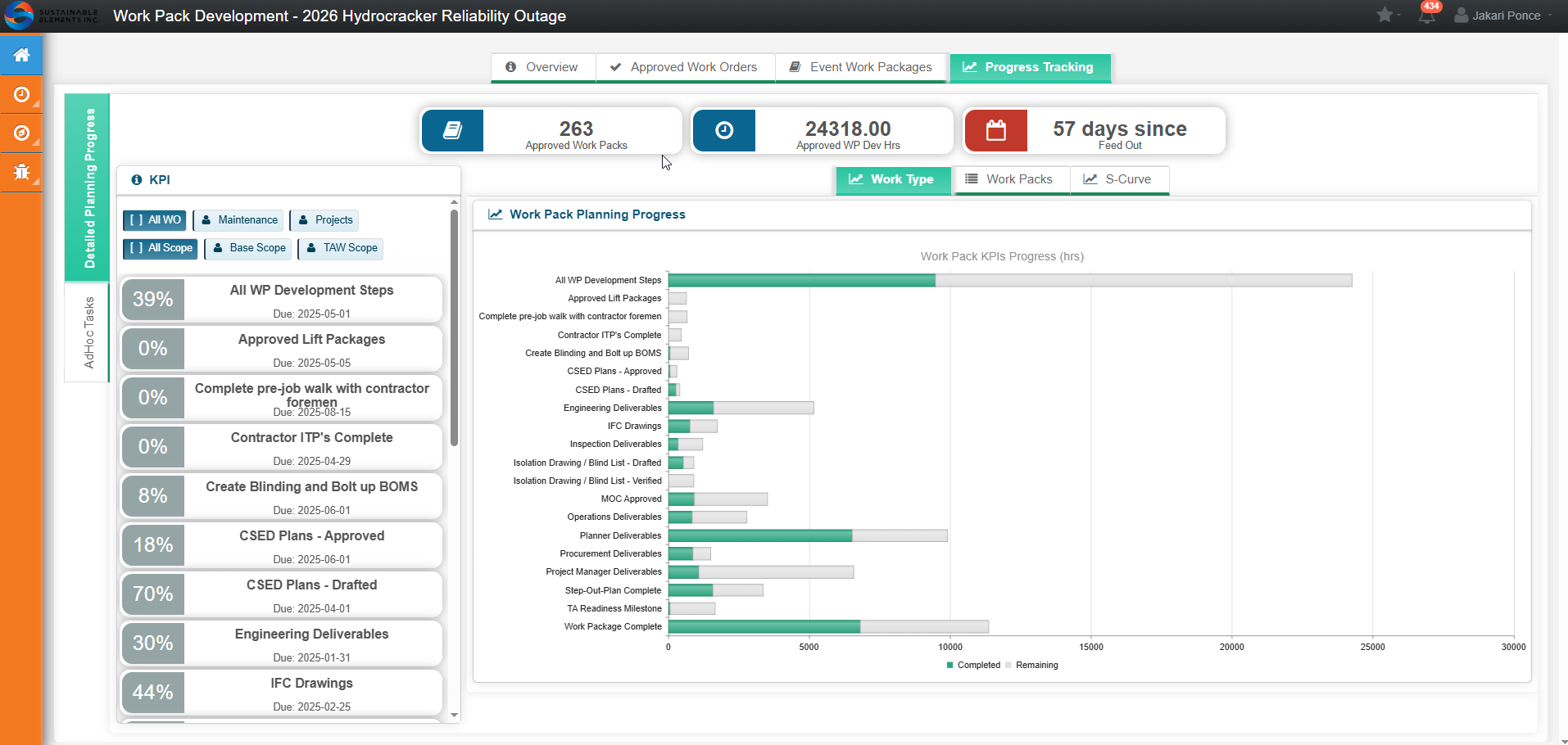Toggle the All Scope filter
1568x745 pixels.
[x=161, y=248]
